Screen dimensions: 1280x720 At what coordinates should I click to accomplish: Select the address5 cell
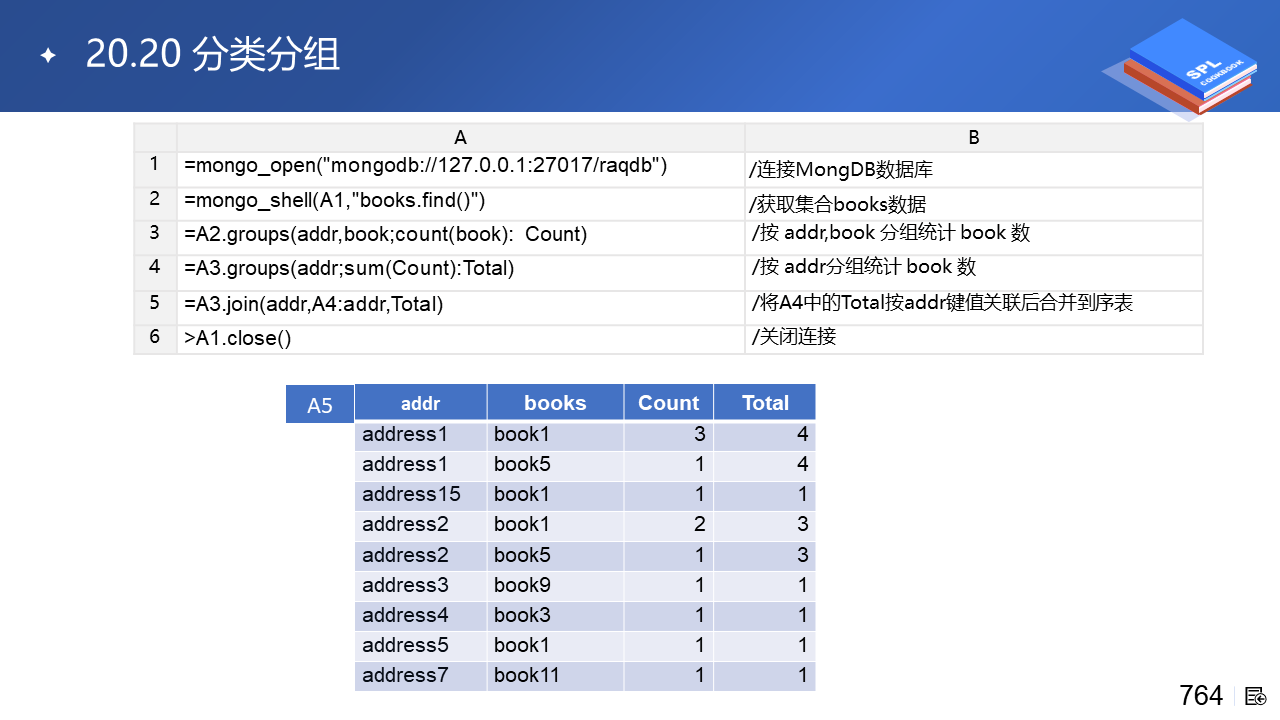(421, 645)
